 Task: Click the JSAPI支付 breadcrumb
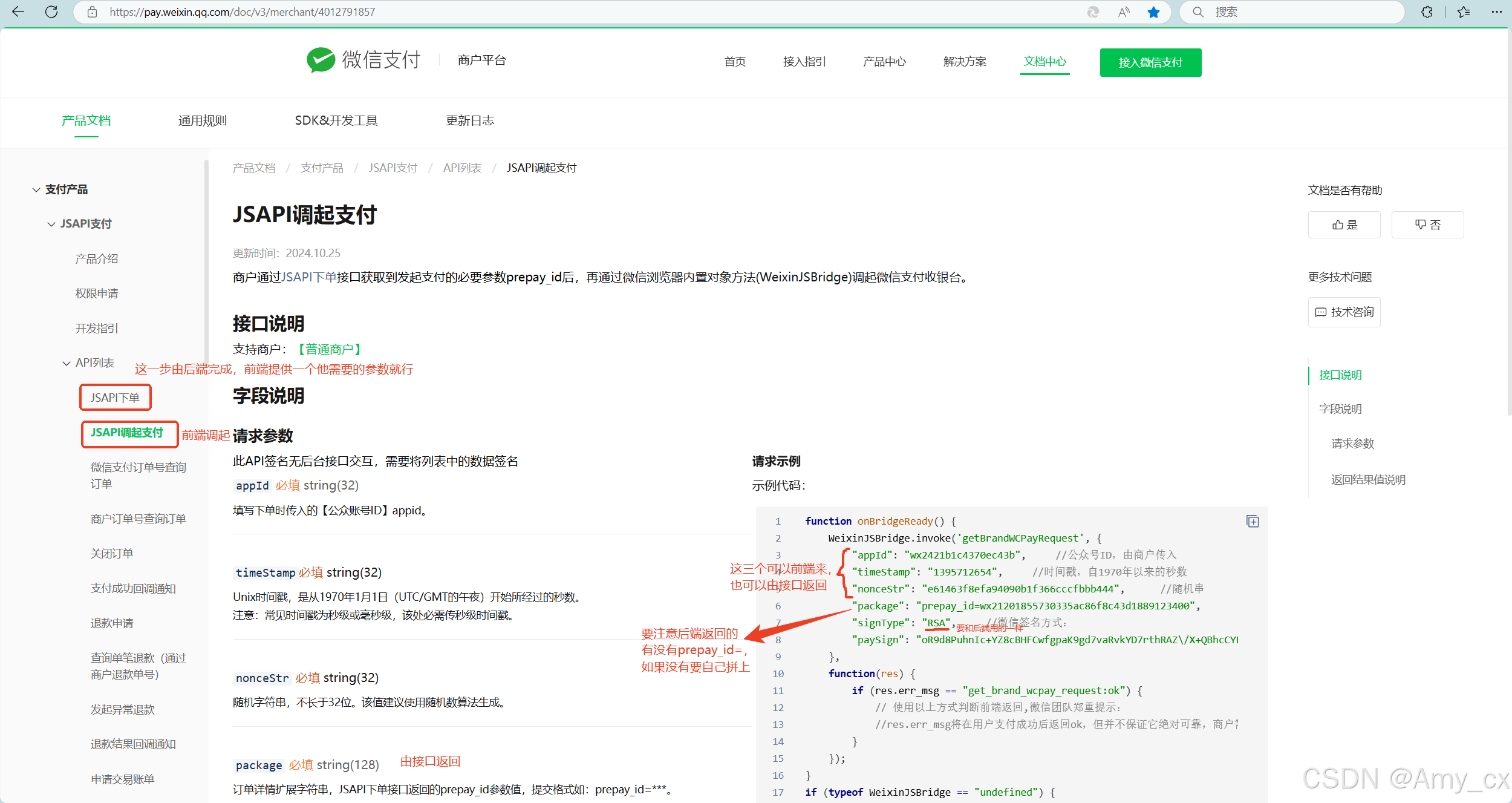393,168
